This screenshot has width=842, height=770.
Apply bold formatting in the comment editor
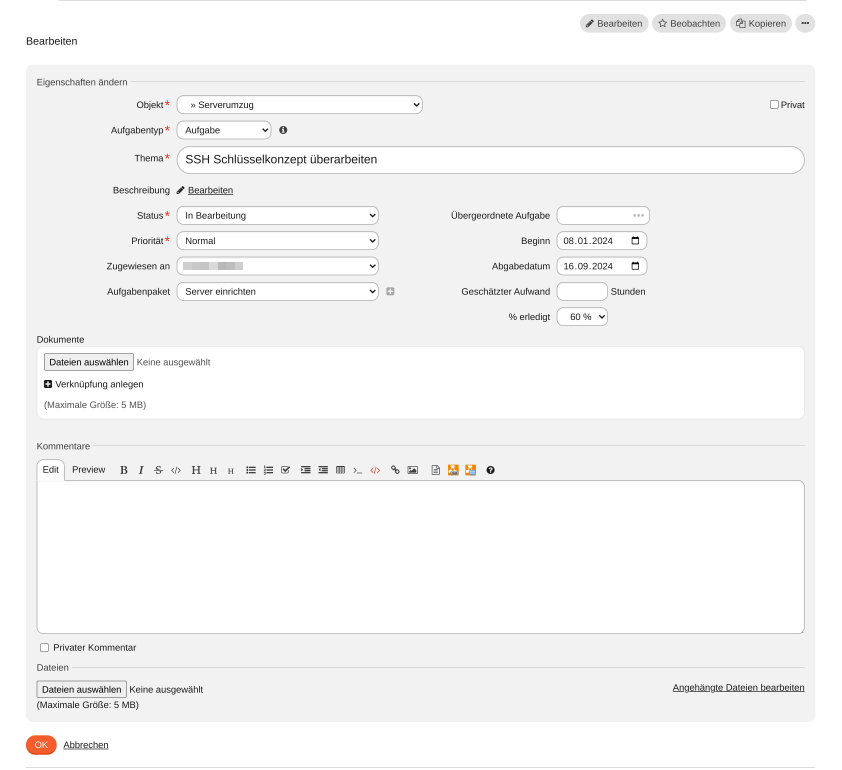click(123, 470)
